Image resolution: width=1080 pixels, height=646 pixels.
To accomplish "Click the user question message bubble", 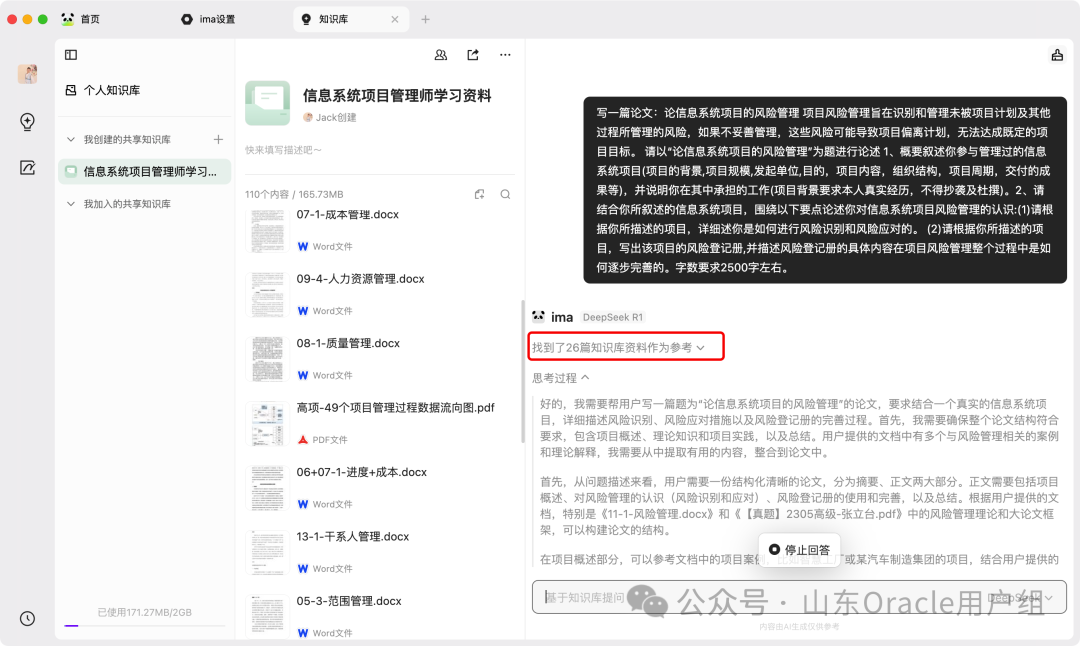I will coord(824,190).
